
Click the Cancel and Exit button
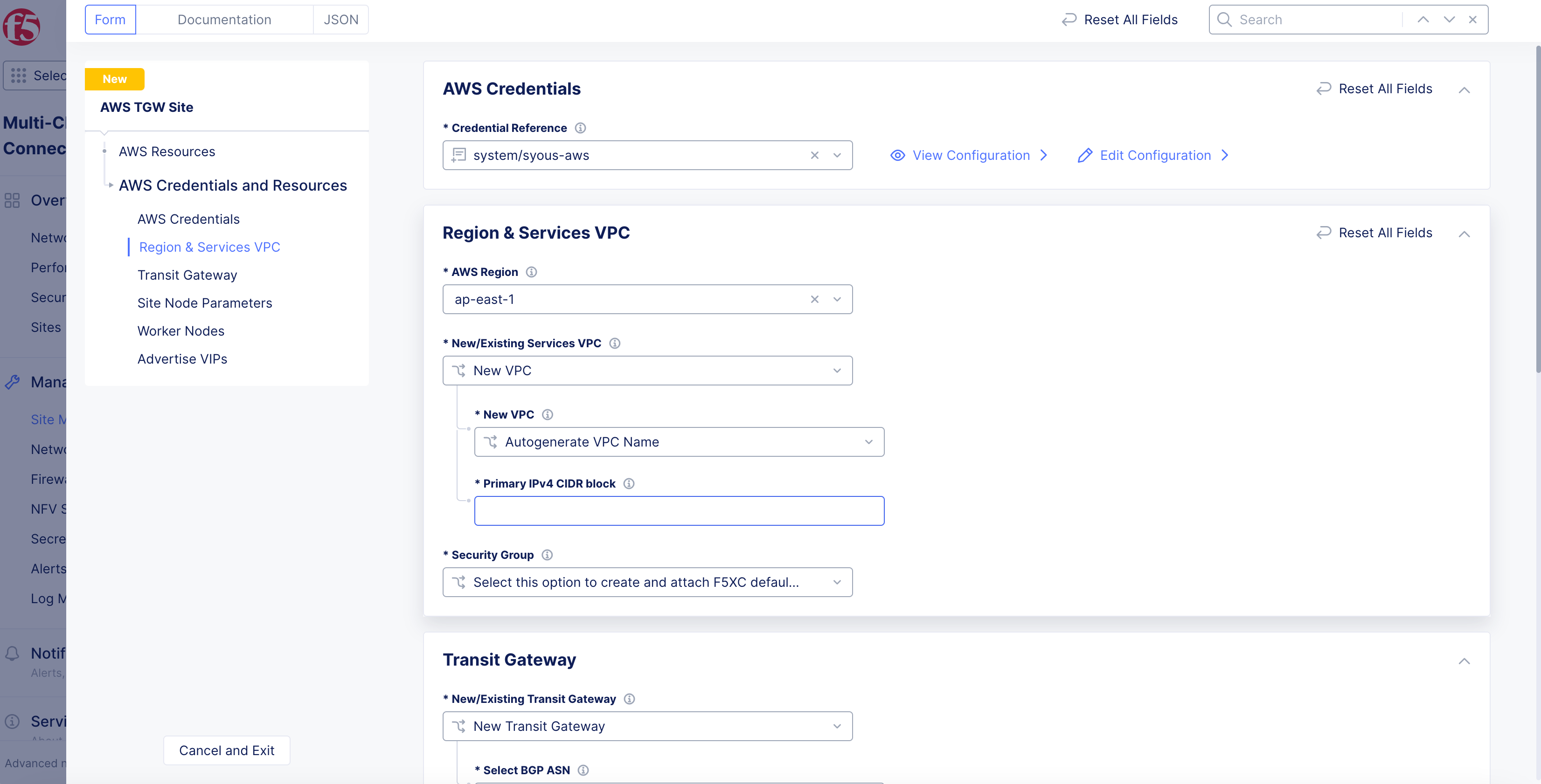pyautogui.click(x=226, y=750)
